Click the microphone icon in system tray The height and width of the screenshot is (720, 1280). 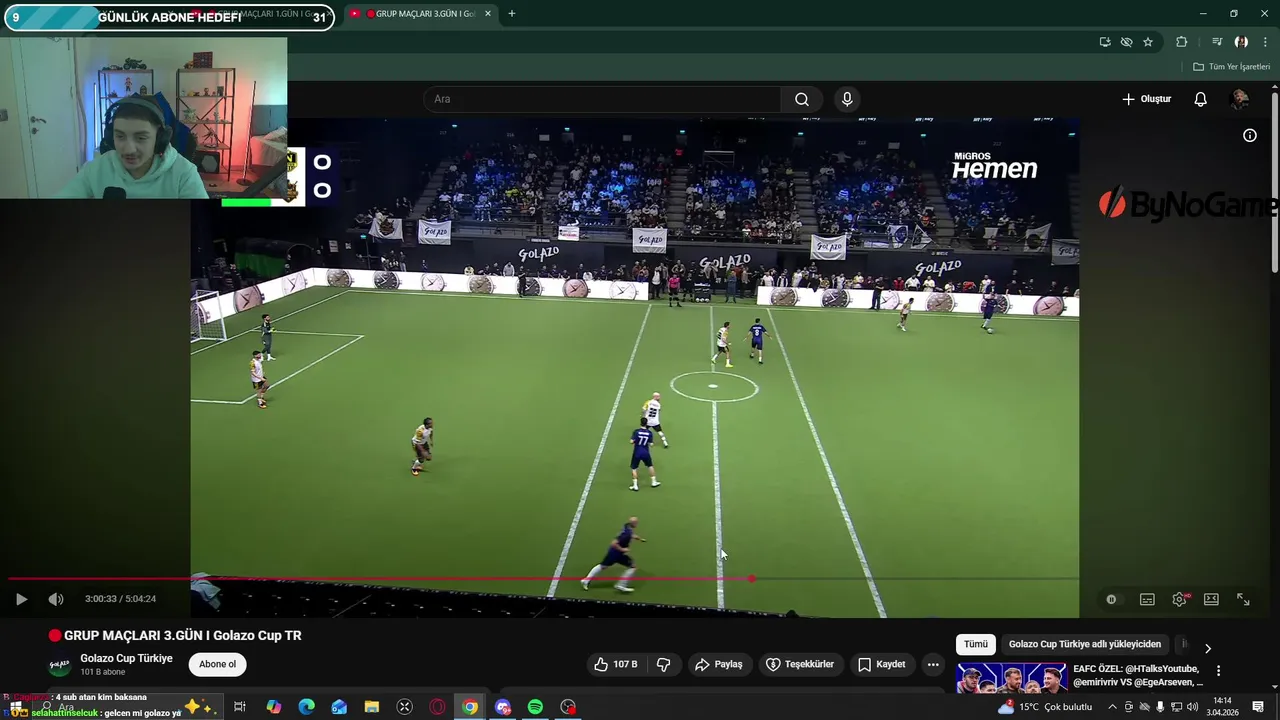(1160, 707)
